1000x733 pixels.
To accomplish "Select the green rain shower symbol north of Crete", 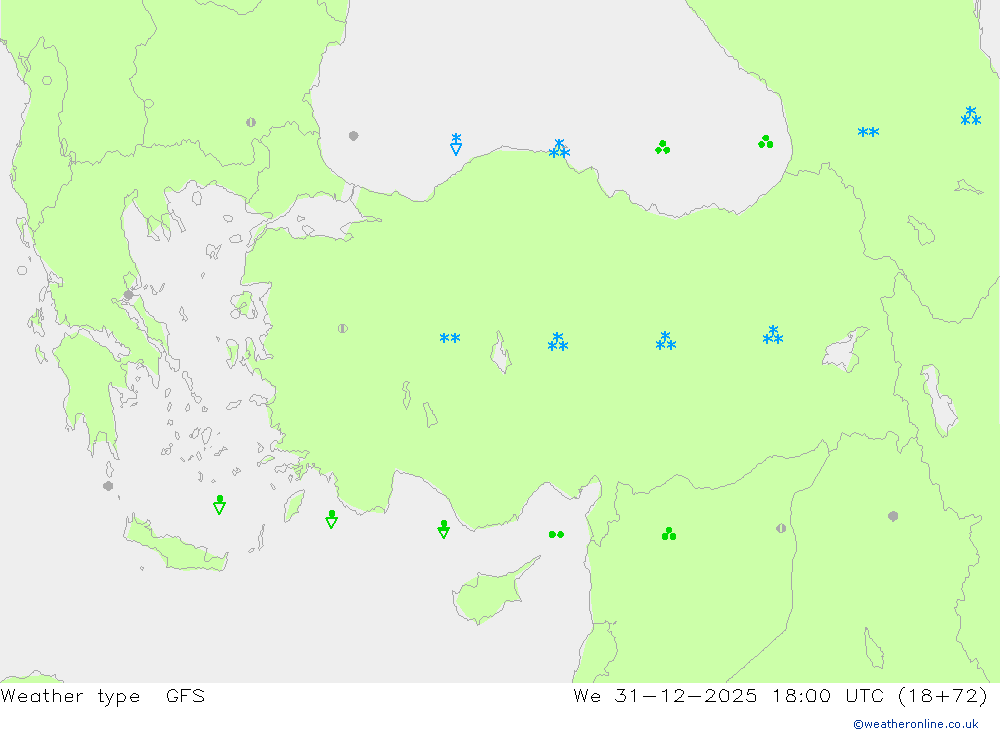I will pos(219,505).
